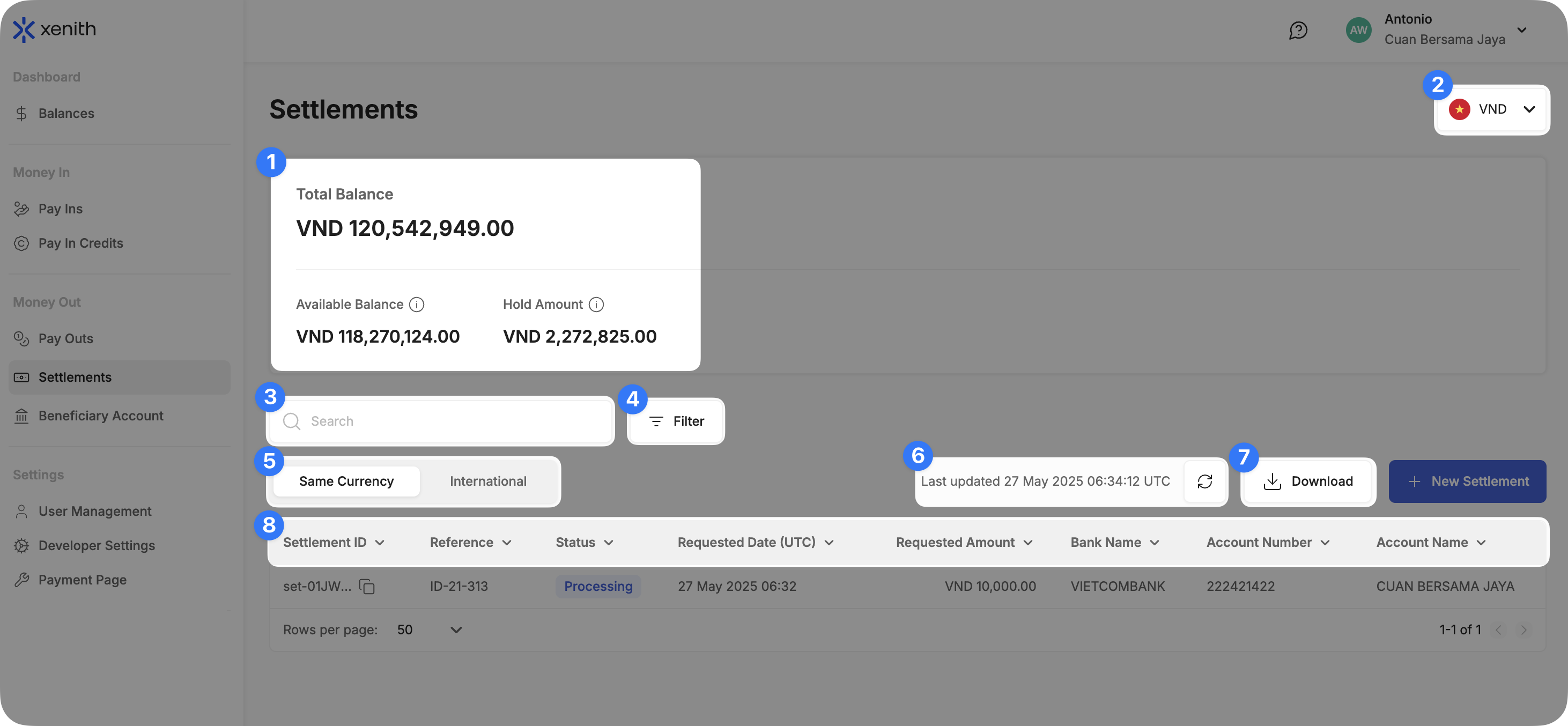Click the Download button
Screen dimensions: 1568x726
(1308, 481)
